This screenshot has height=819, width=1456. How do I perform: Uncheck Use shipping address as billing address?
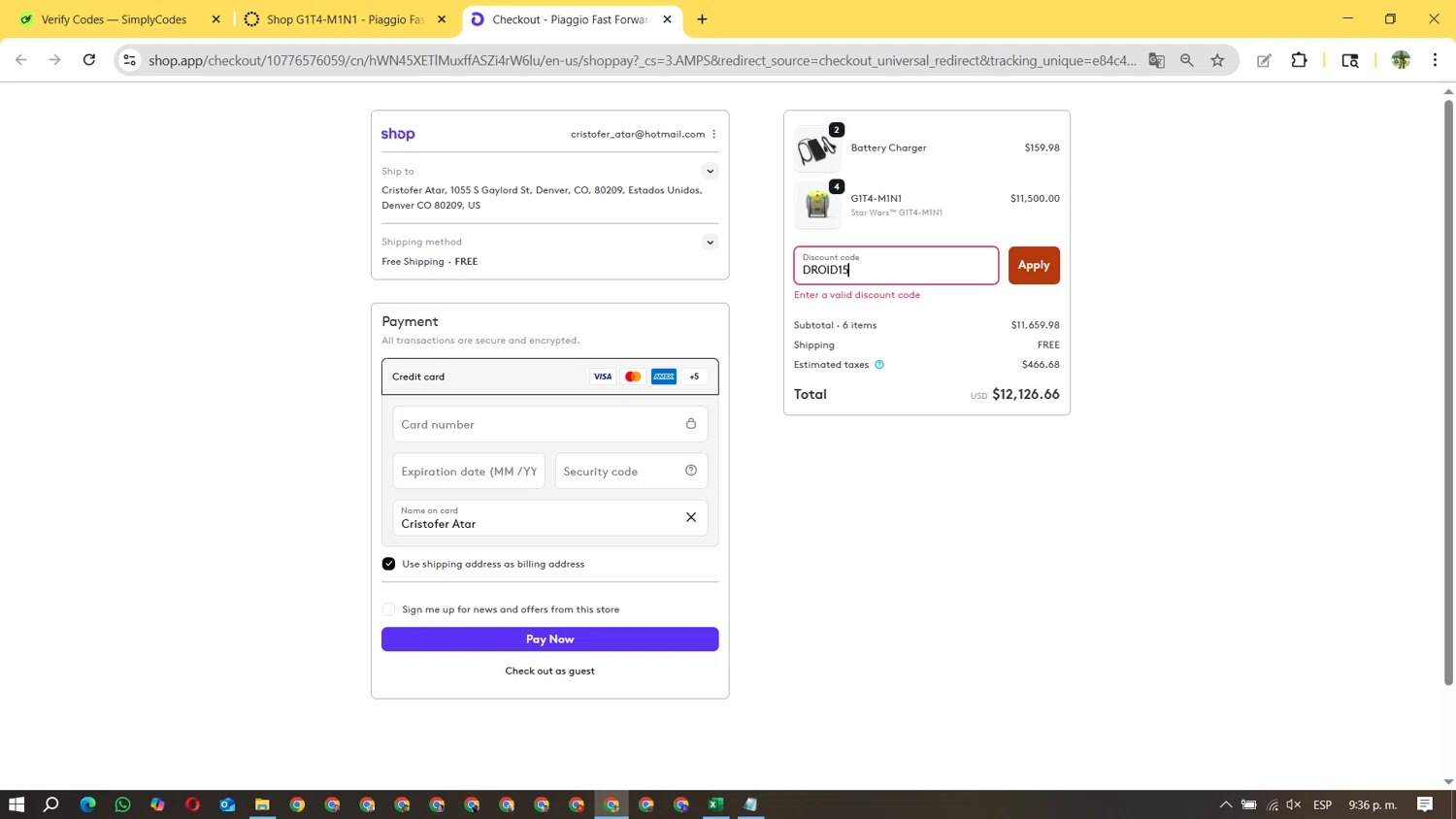(388, 564)
